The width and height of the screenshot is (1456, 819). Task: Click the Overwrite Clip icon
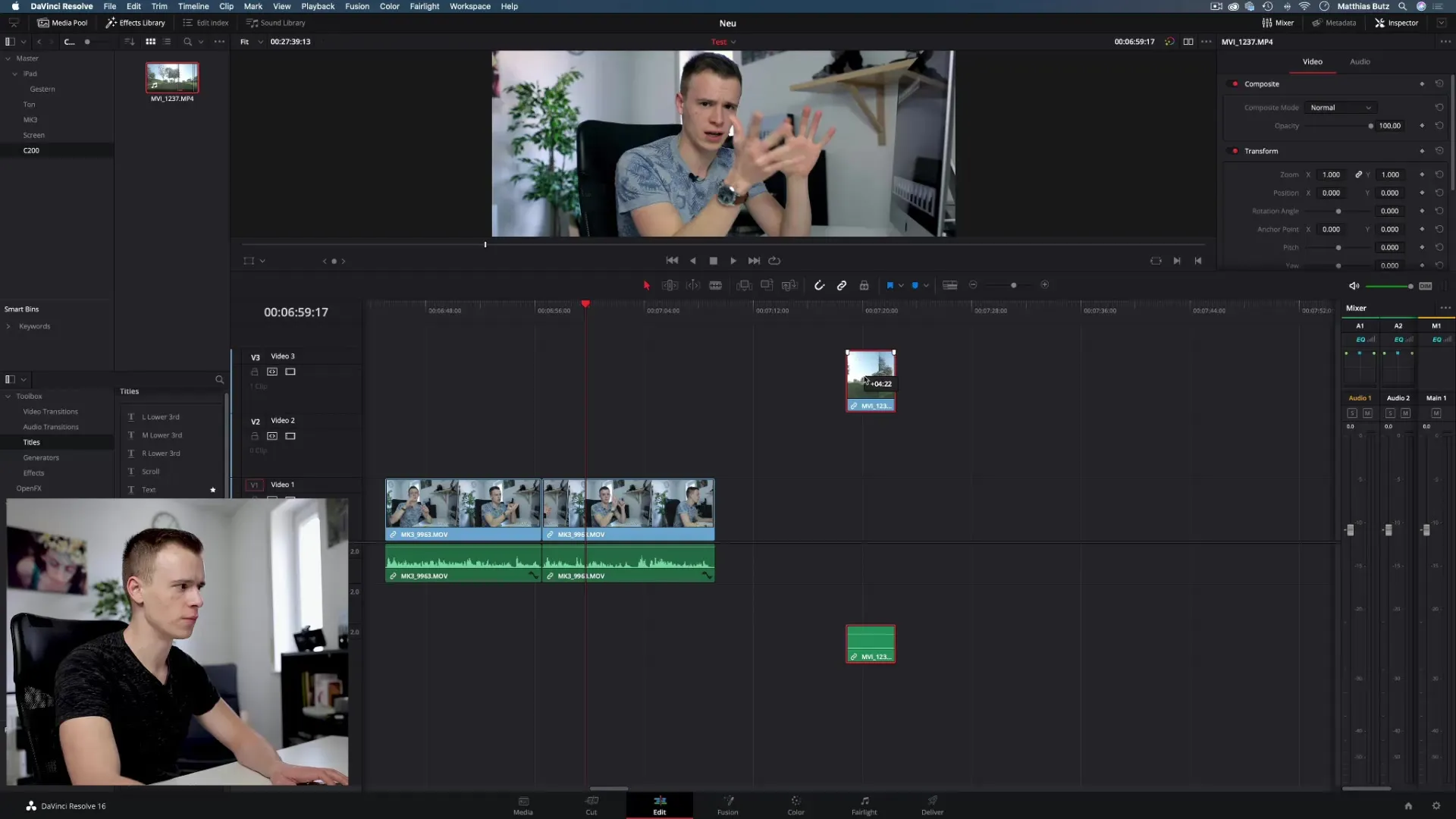tap(767, 285)
